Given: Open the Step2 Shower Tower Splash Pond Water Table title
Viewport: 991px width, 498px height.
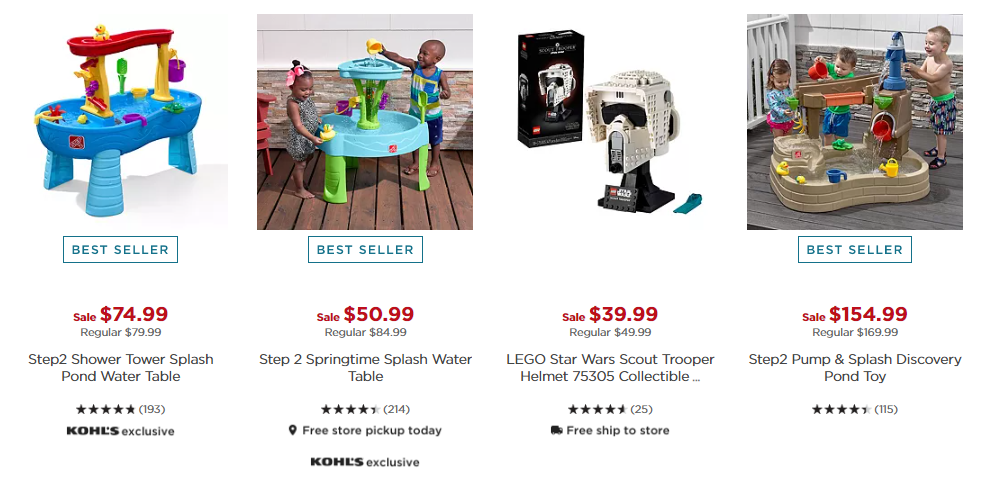Looking at the screenshot, I should click(121, 368).
